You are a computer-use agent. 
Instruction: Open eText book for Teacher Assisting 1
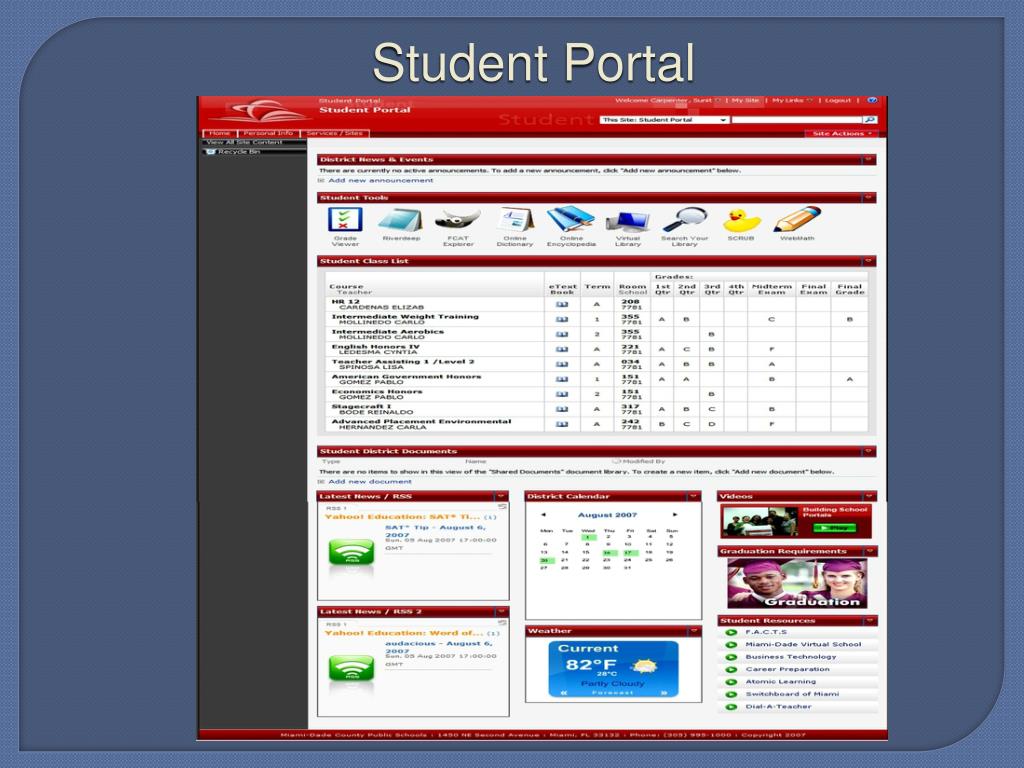(562, 364)
